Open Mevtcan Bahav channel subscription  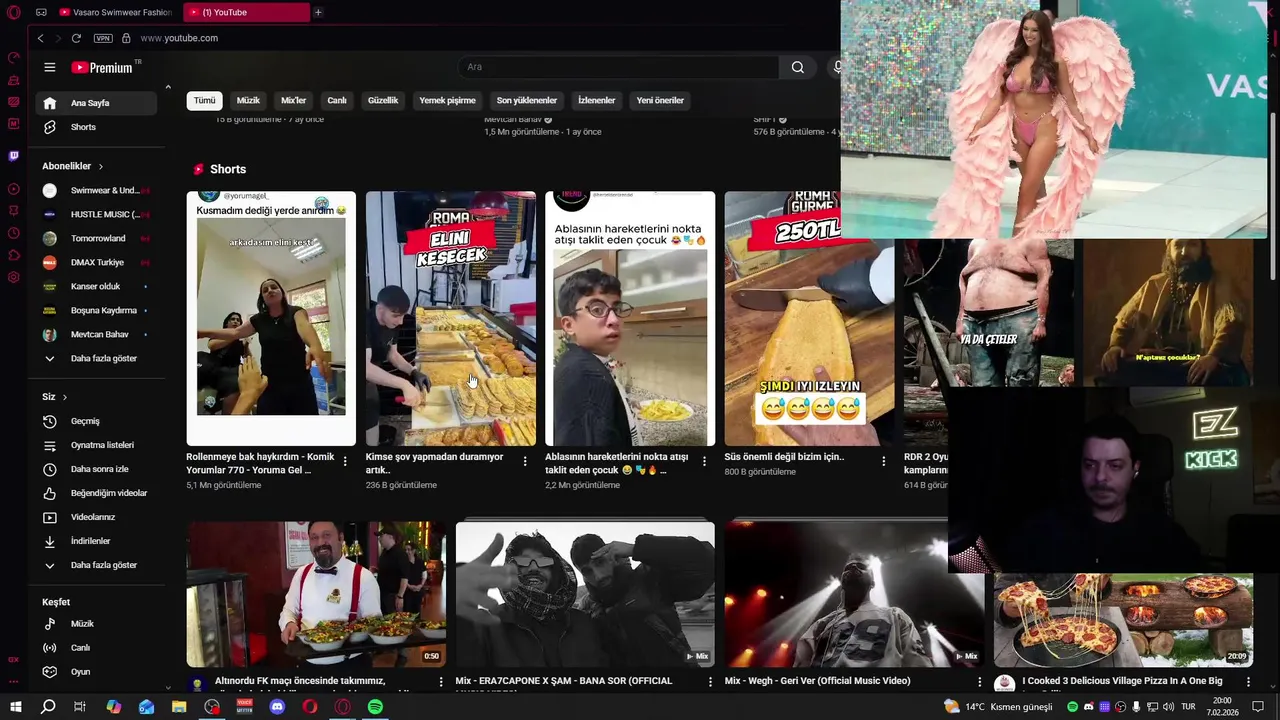click(96, 334)
